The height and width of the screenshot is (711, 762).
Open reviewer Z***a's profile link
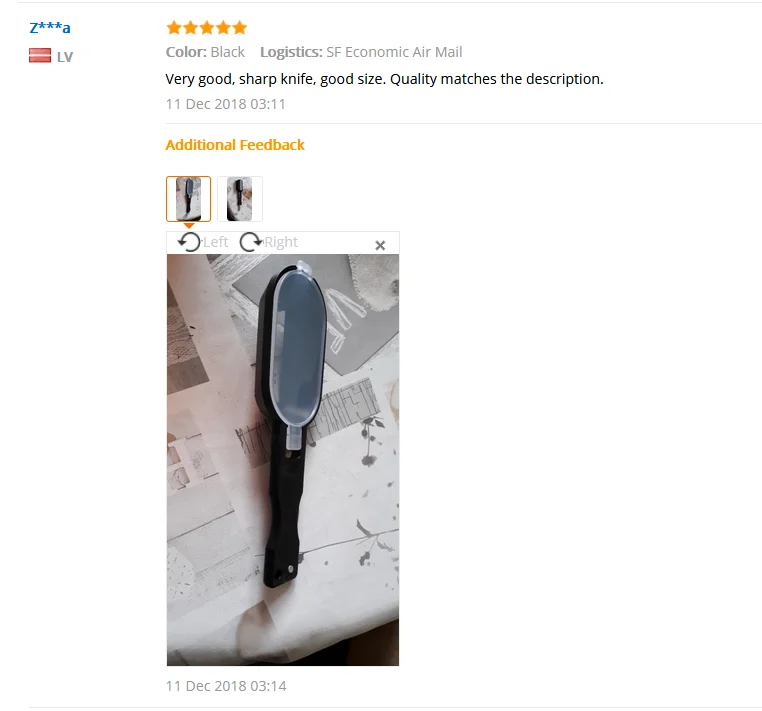50,28
